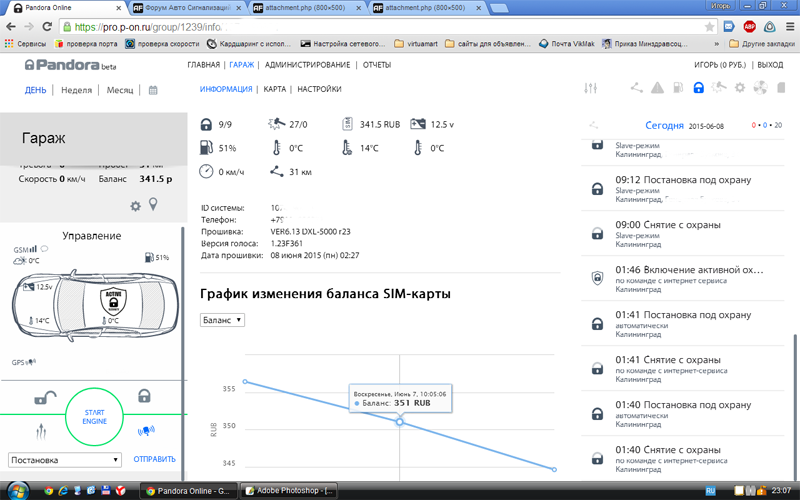Filter by the fuel pump icon in the toolbar
Viewport: 800px width, 500px height.
[x=678, y=88]
